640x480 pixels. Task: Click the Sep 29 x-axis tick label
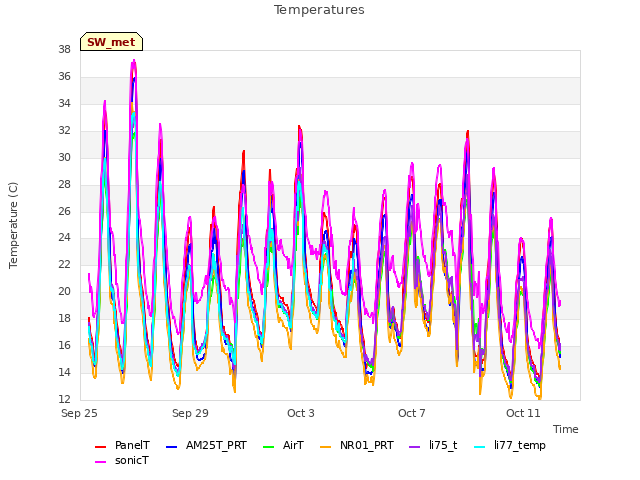coord(190,413)
